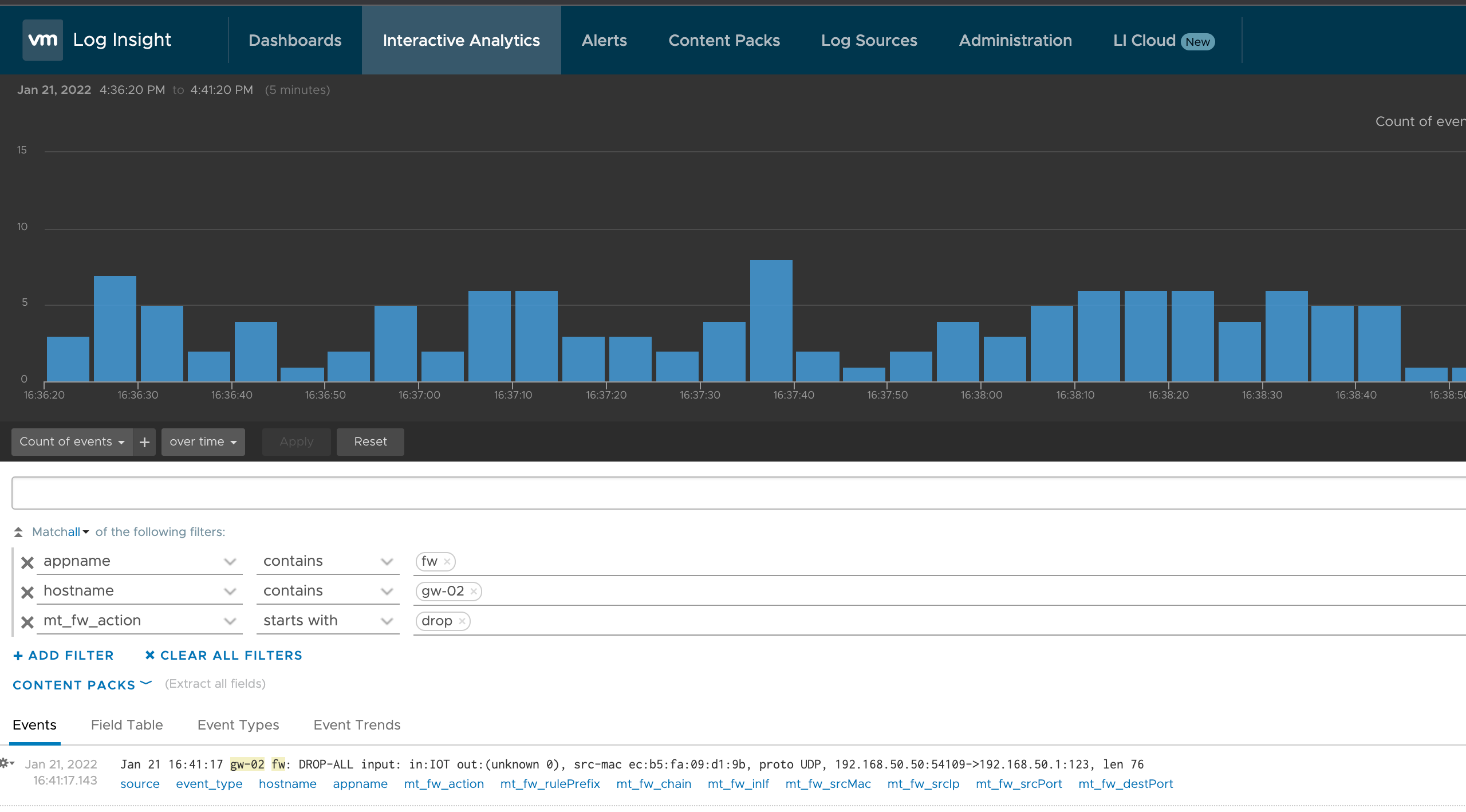Open mt_fw_action field dropdown

pyautogui.click(x=140, y=621)
